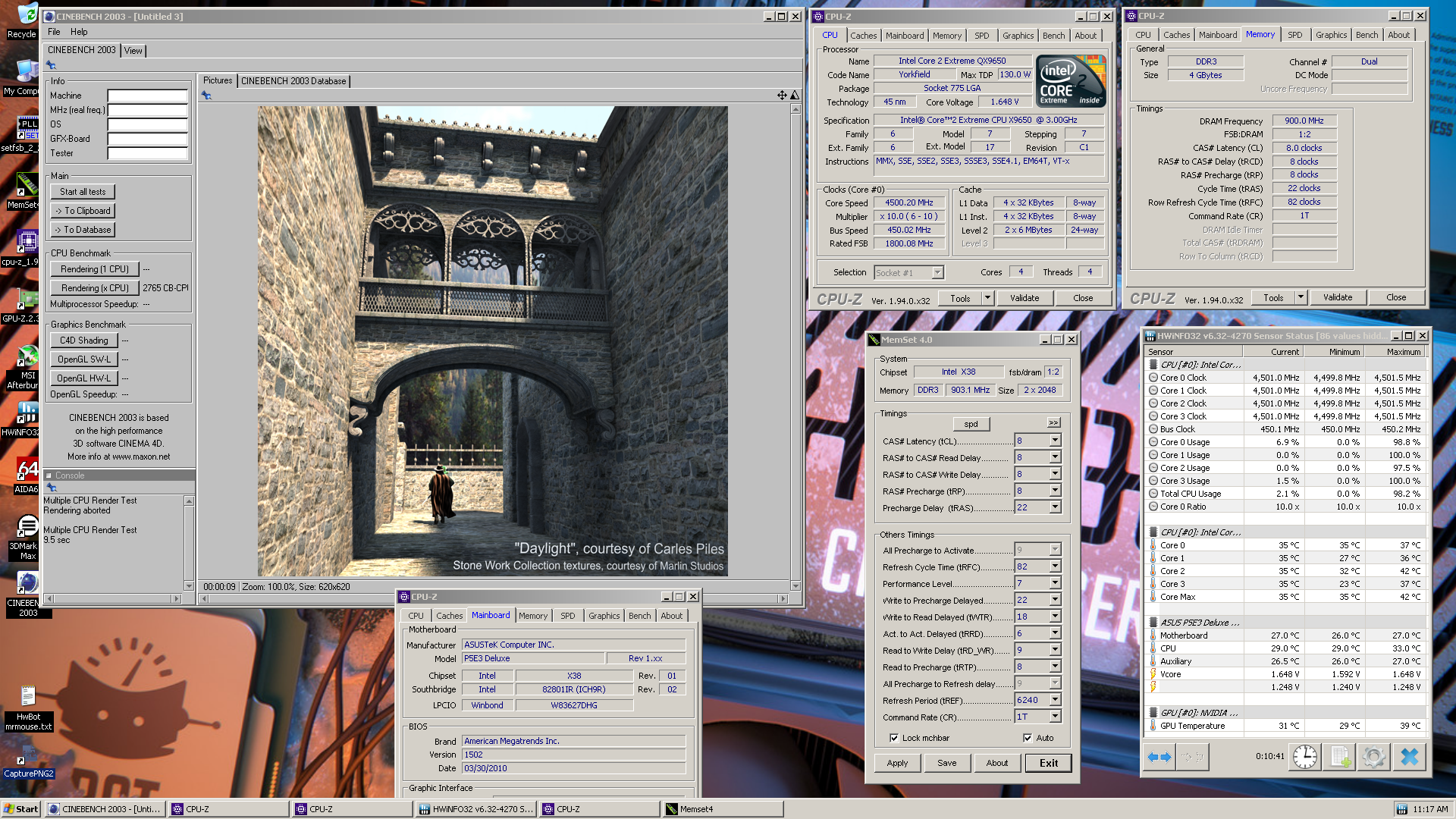Switch to Caches tab in CPU-Z CPU window
Image resolution: width=1456 pixels, height=819 pixels.
[863, 36]
